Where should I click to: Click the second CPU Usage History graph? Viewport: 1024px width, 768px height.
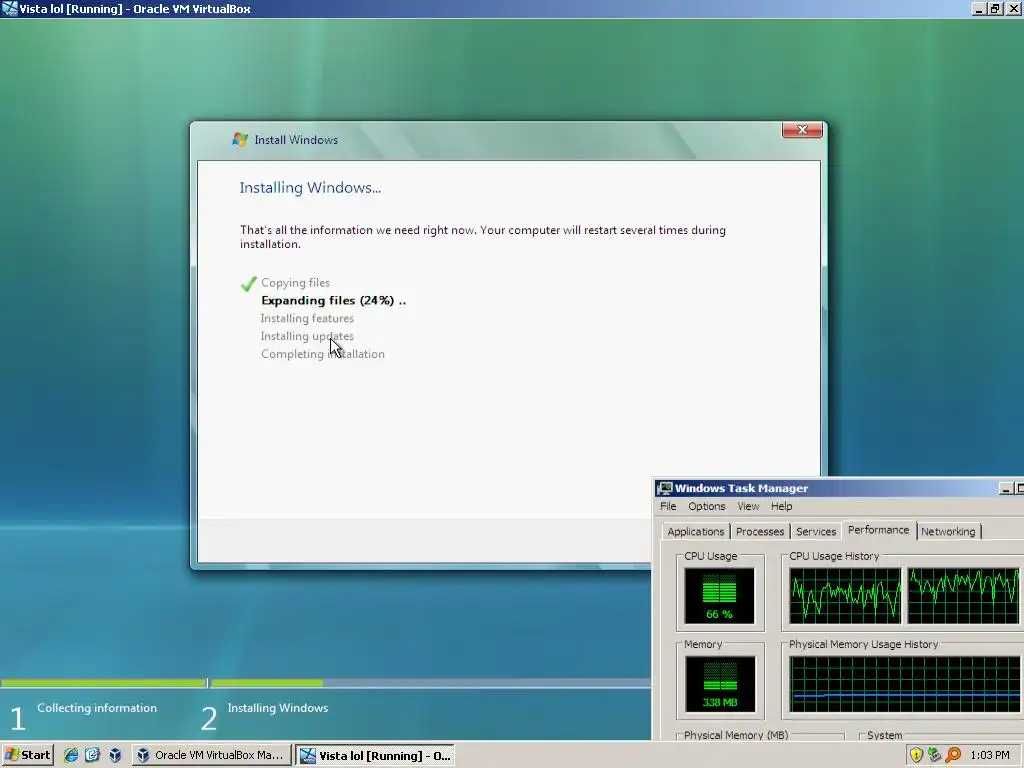coord(963,596)
